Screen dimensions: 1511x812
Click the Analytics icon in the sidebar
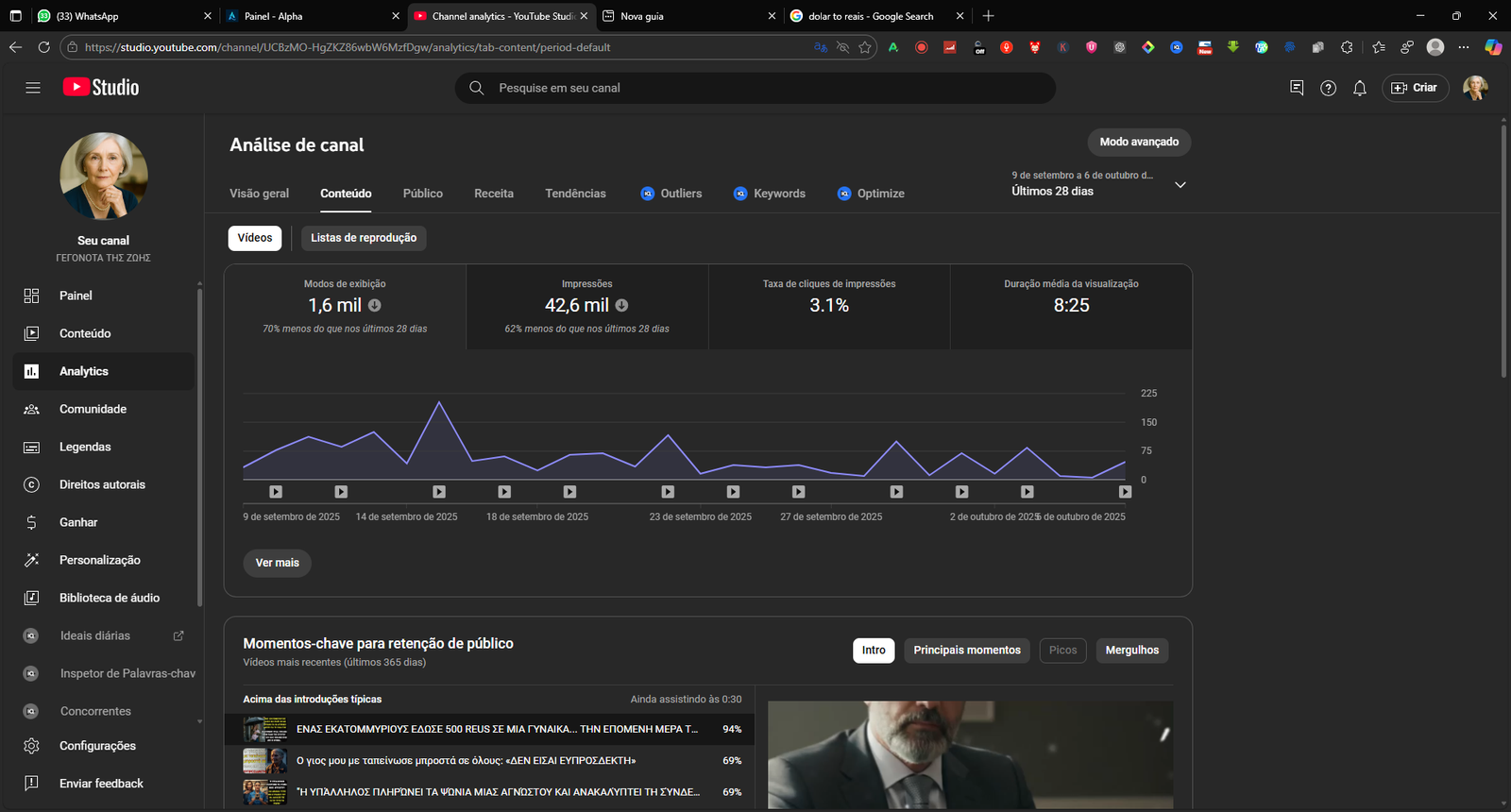pos(31,371)
